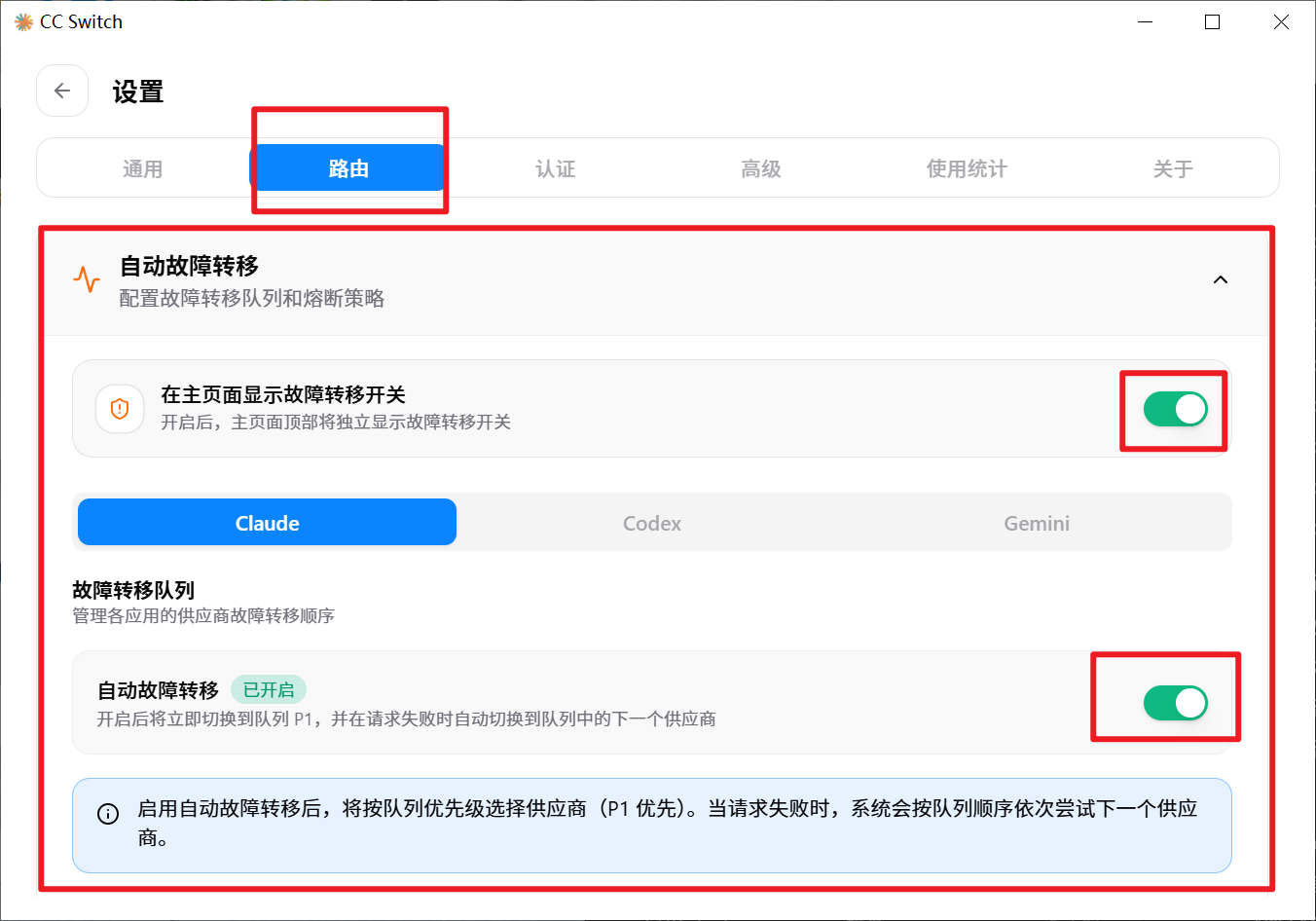Click the 设置 page title
The width and height of the screenshot is (1316, 921).
click(x=138, y=92)
